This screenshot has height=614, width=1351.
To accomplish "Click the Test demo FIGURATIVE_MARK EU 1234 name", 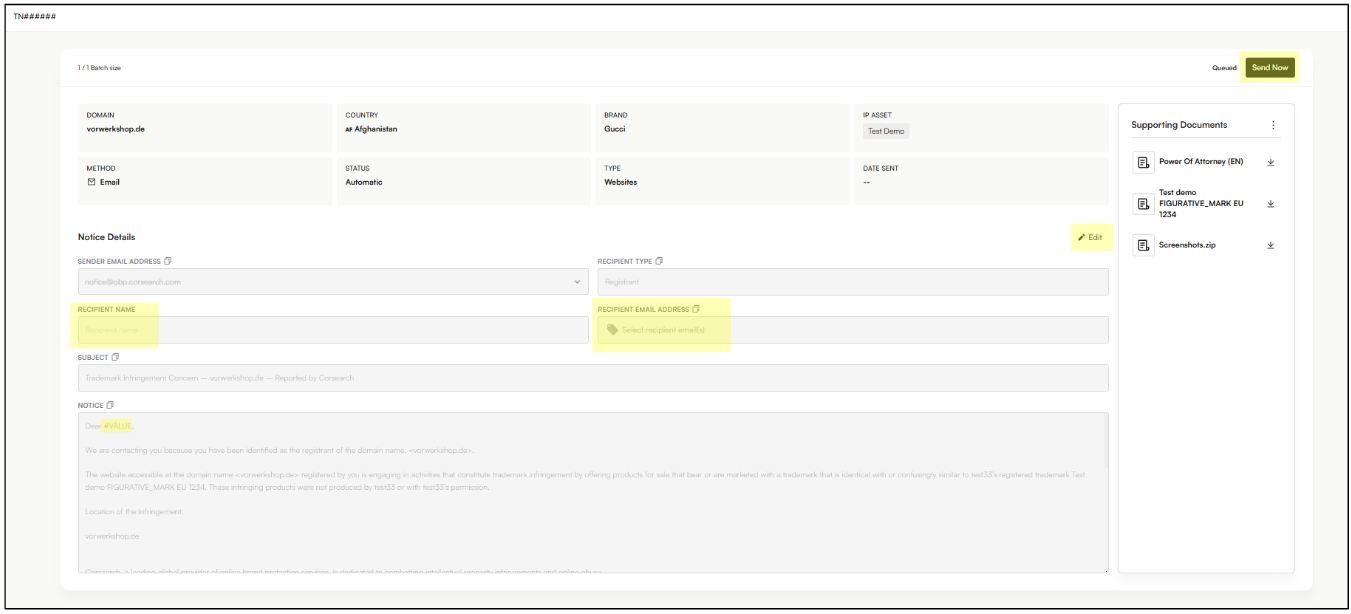I will coord(1199,203).
